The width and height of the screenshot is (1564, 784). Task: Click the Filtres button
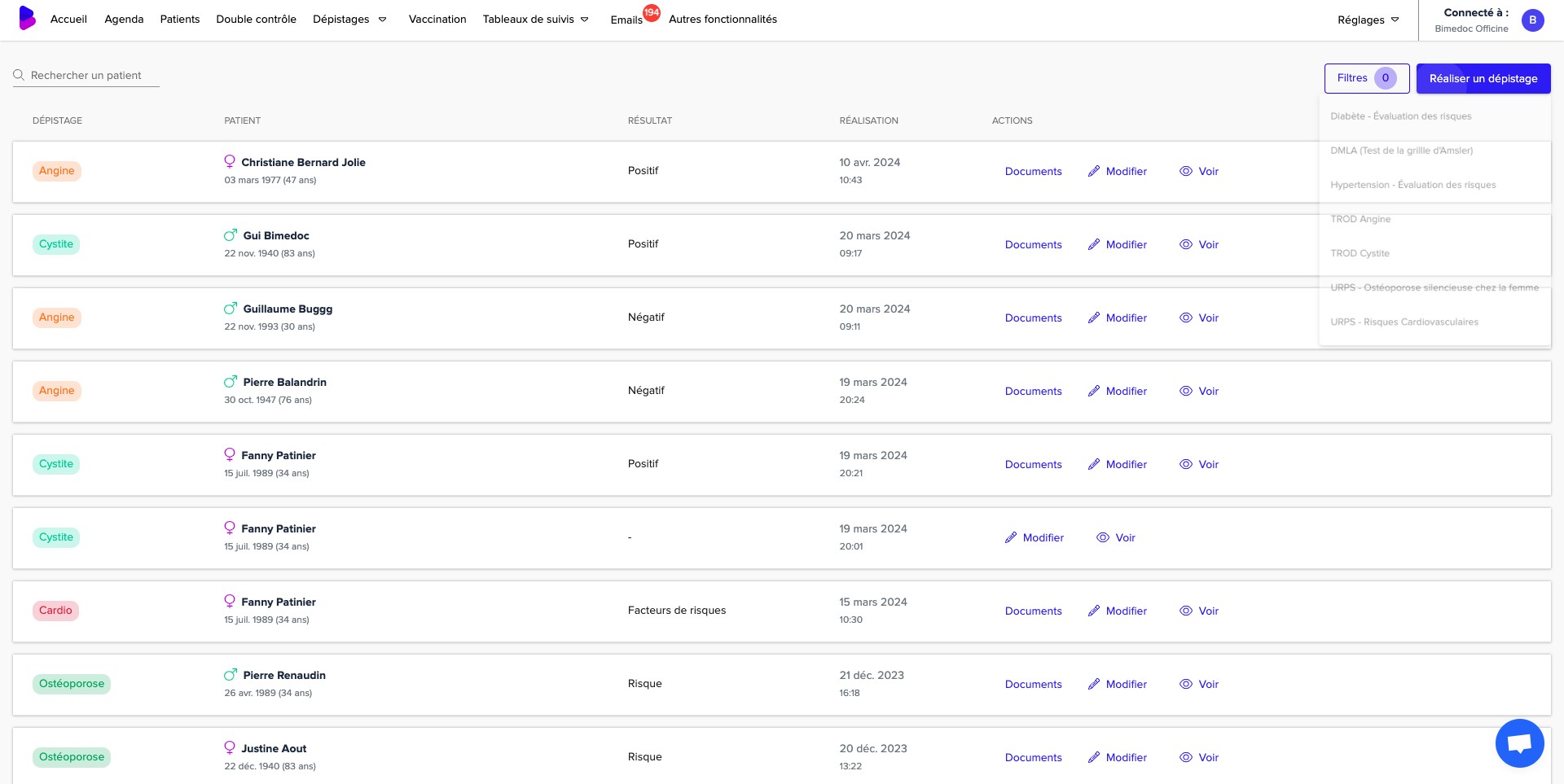(1366, 78)
